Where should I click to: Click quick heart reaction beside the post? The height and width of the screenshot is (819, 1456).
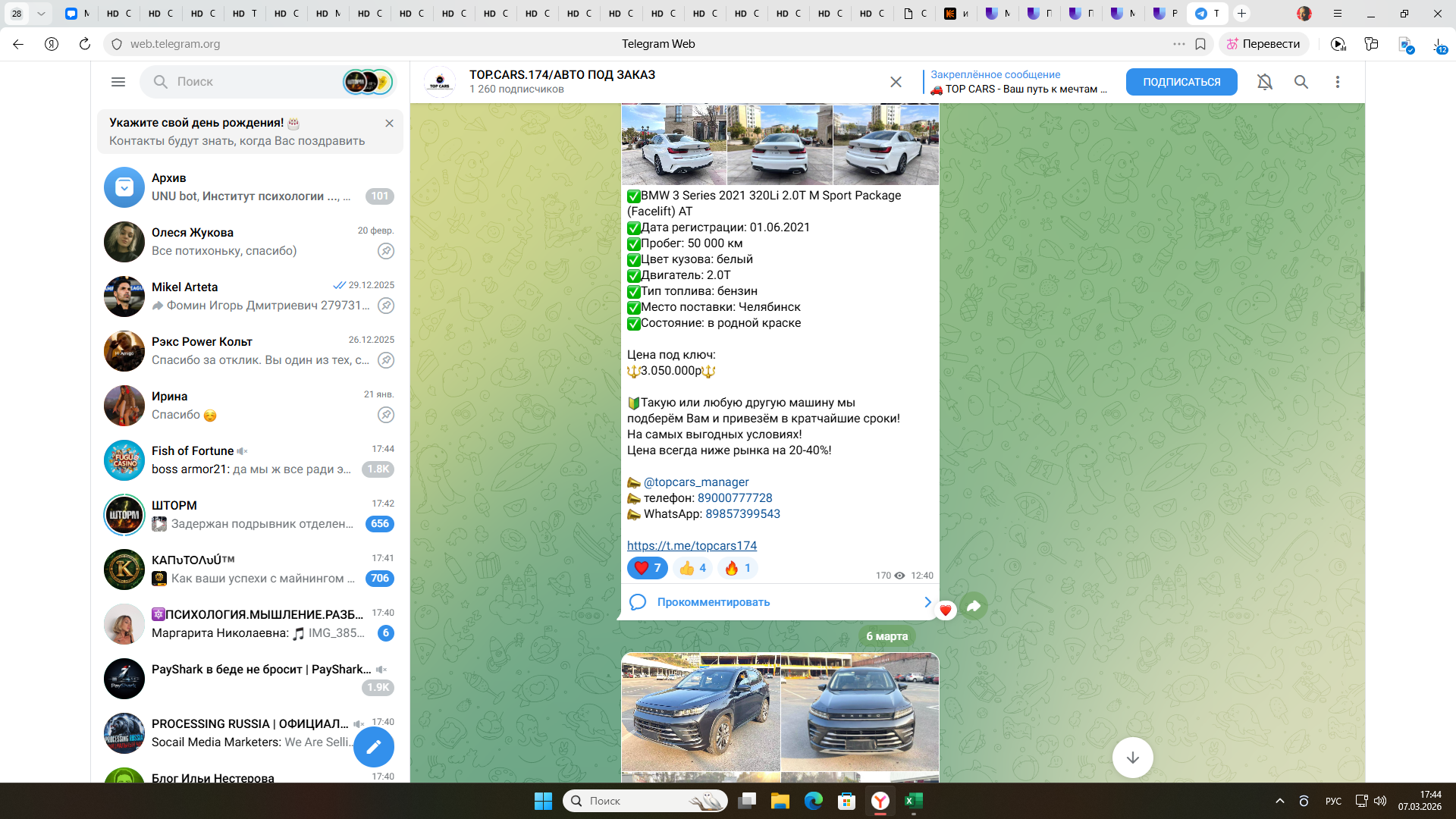(945, 610)
